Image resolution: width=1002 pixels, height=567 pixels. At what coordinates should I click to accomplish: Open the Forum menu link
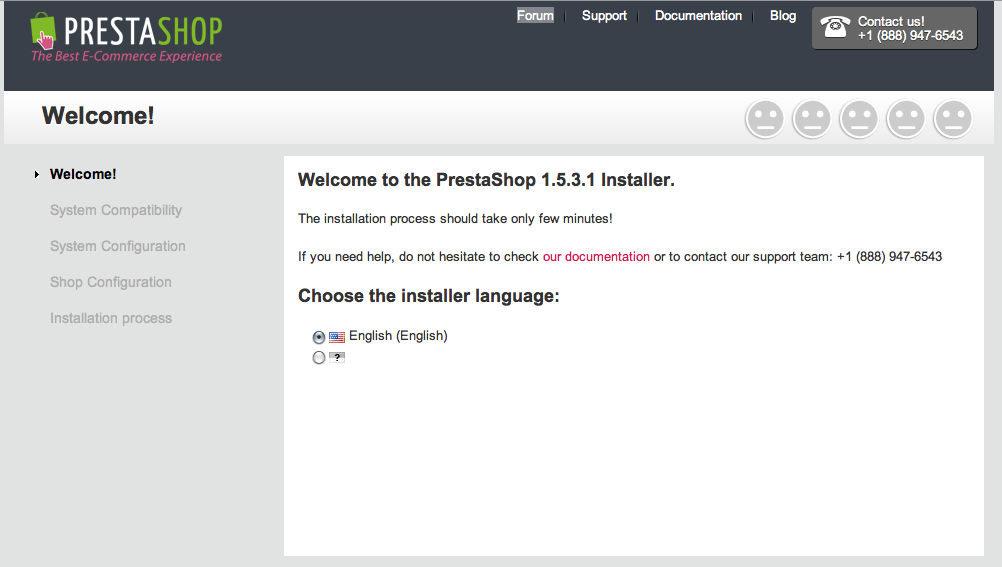(536, 15)
